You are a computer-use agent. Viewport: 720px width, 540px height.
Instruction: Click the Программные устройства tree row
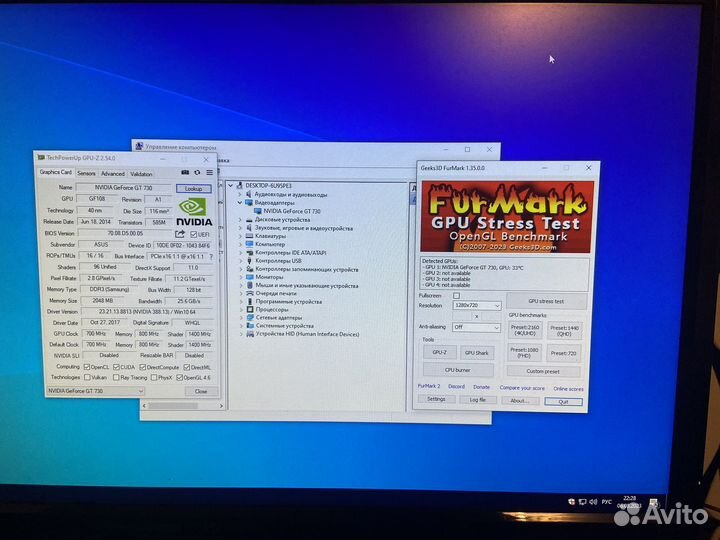(x=288, y=302)
